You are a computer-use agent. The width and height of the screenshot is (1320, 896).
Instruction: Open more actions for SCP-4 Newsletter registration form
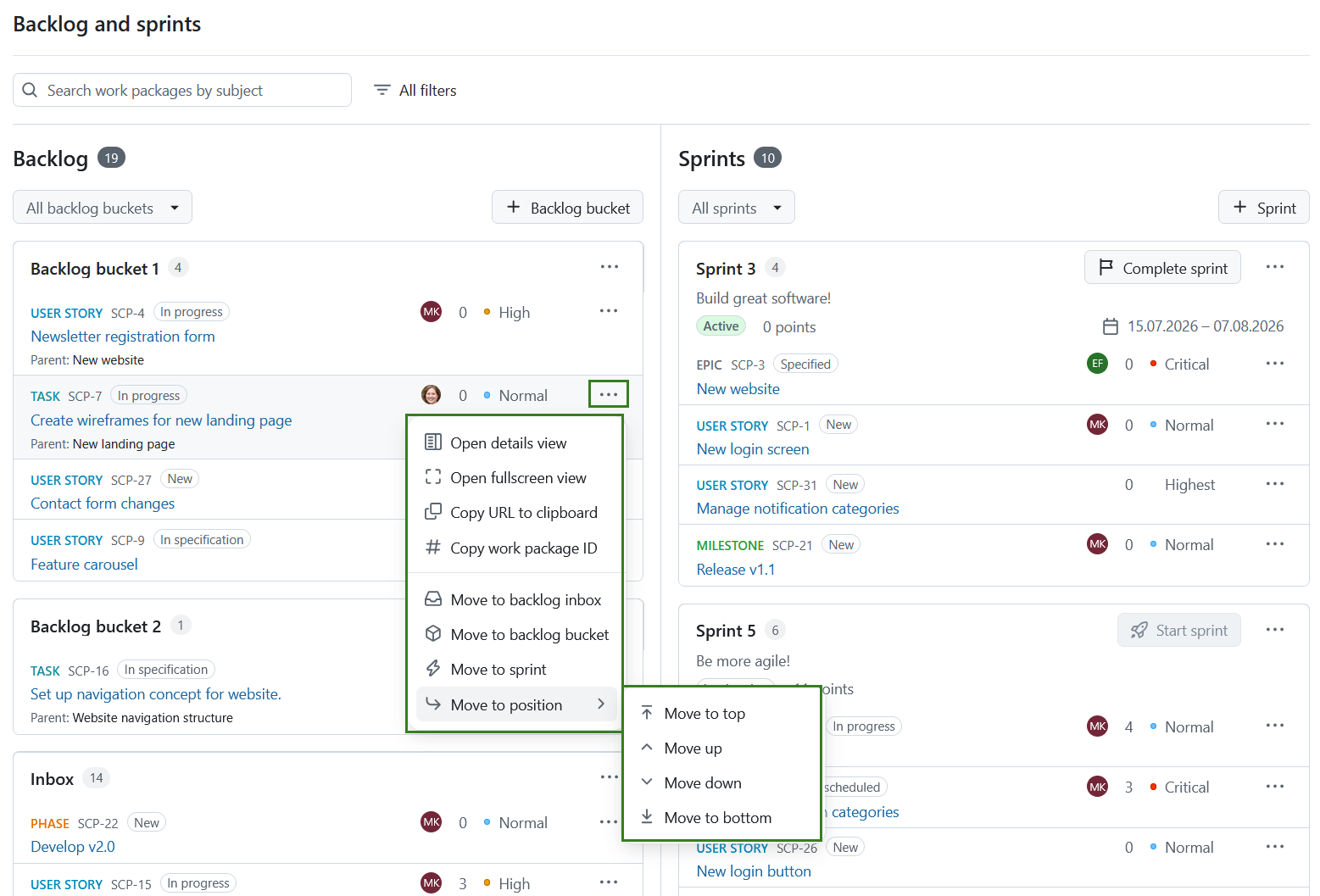(x=609, y=311)
